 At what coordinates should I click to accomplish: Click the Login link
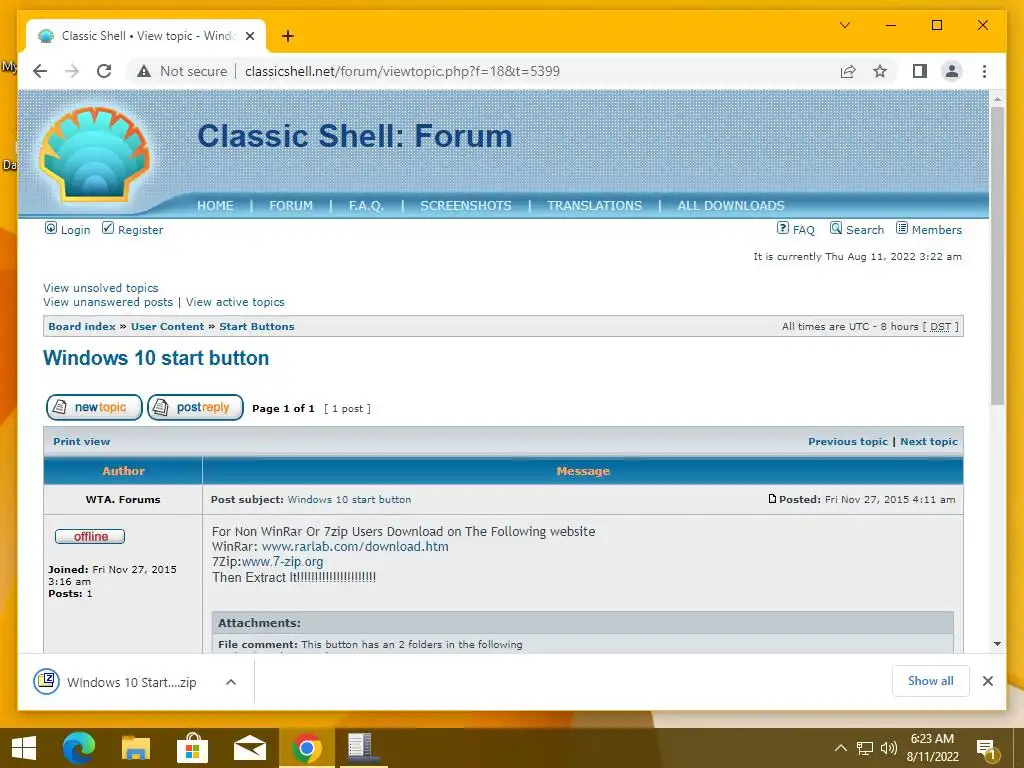pyautogui.click(x=76, y=230)
